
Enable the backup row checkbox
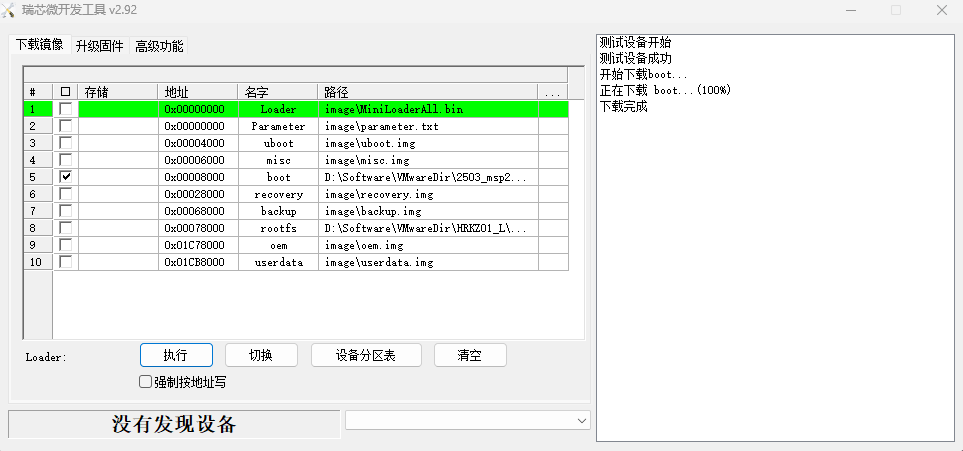(66, 211)
